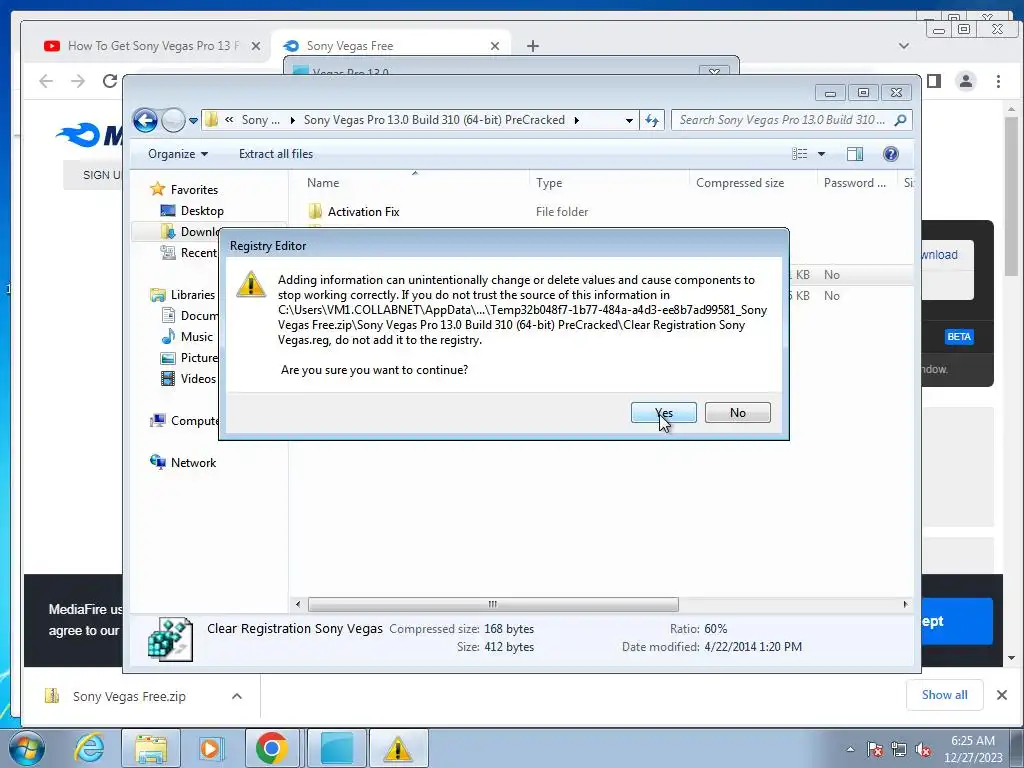Sort by Type column
Viewport: 1024px width, 768px height.
[x=549, y=184]
